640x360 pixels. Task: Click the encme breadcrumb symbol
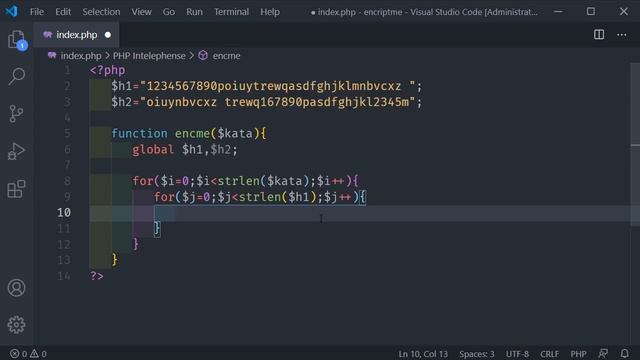click(x=226, y=56)
